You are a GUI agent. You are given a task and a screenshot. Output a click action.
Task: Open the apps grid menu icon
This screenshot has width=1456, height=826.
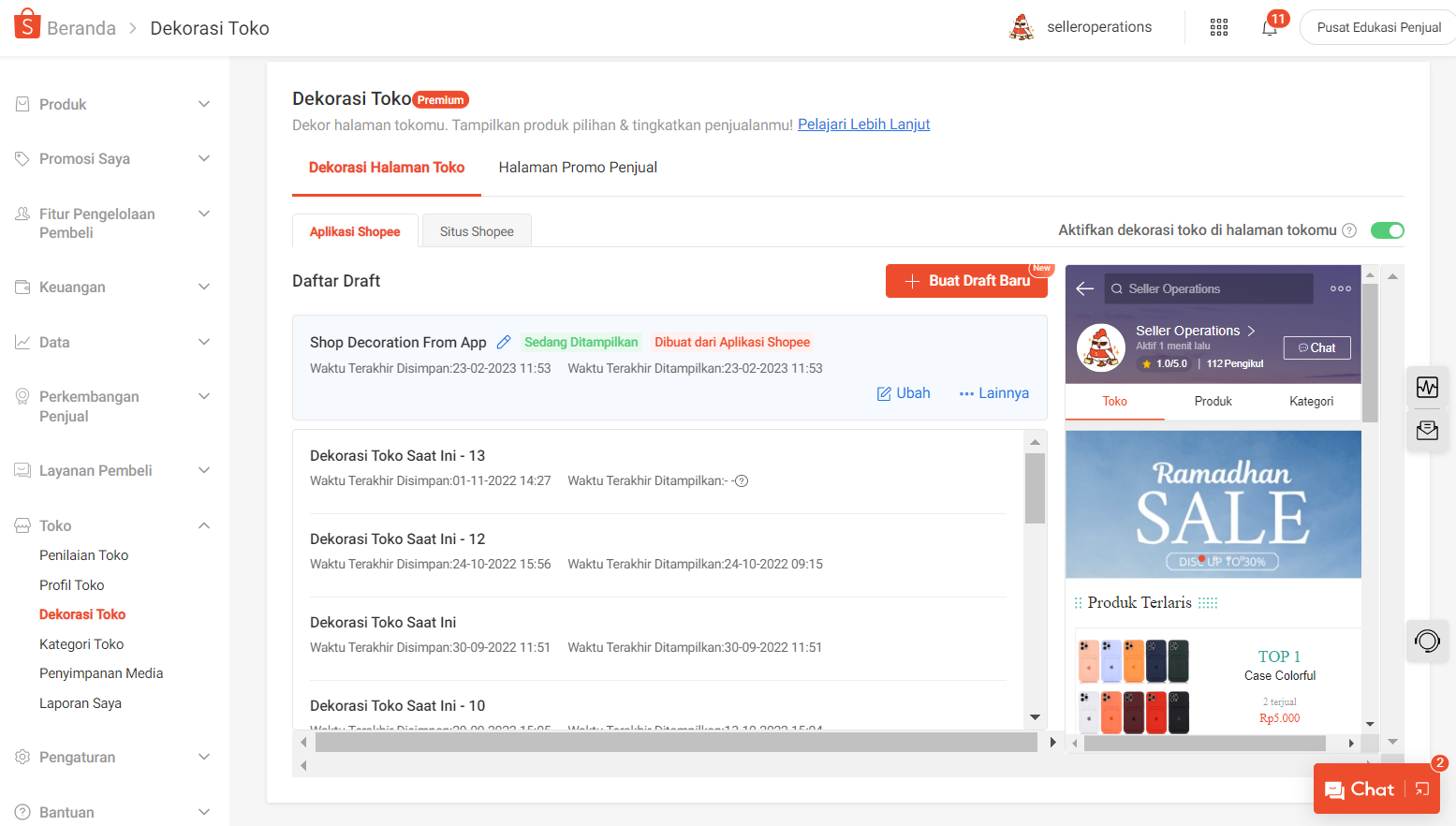(x=1218, y=27)
